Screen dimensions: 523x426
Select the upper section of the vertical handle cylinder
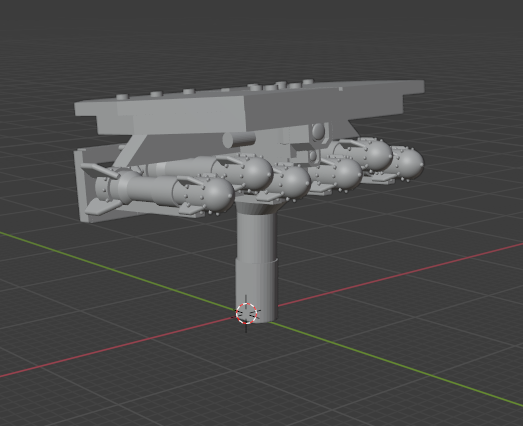pos(256,236)
